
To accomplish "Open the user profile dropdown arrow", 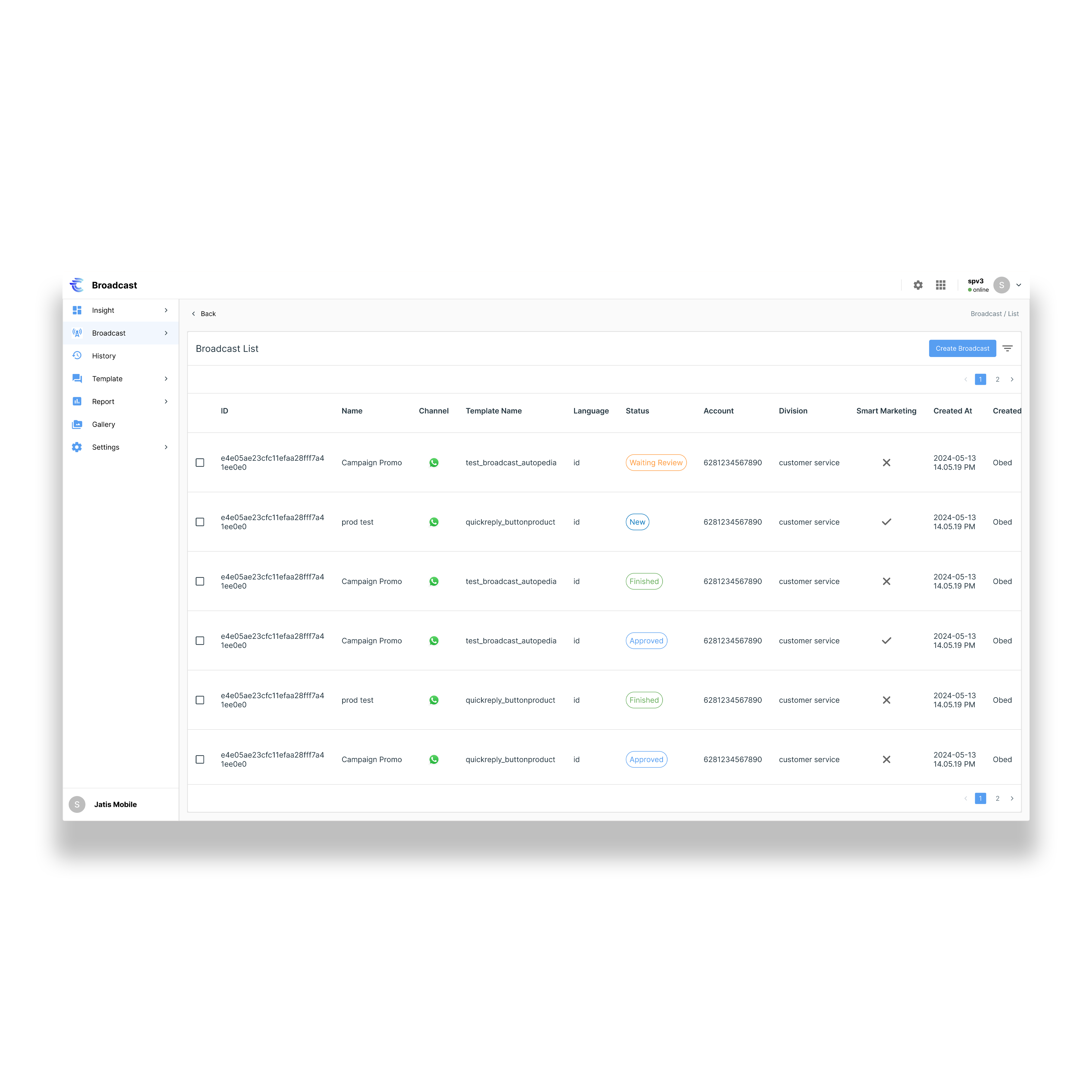I will pos(1019,285).
